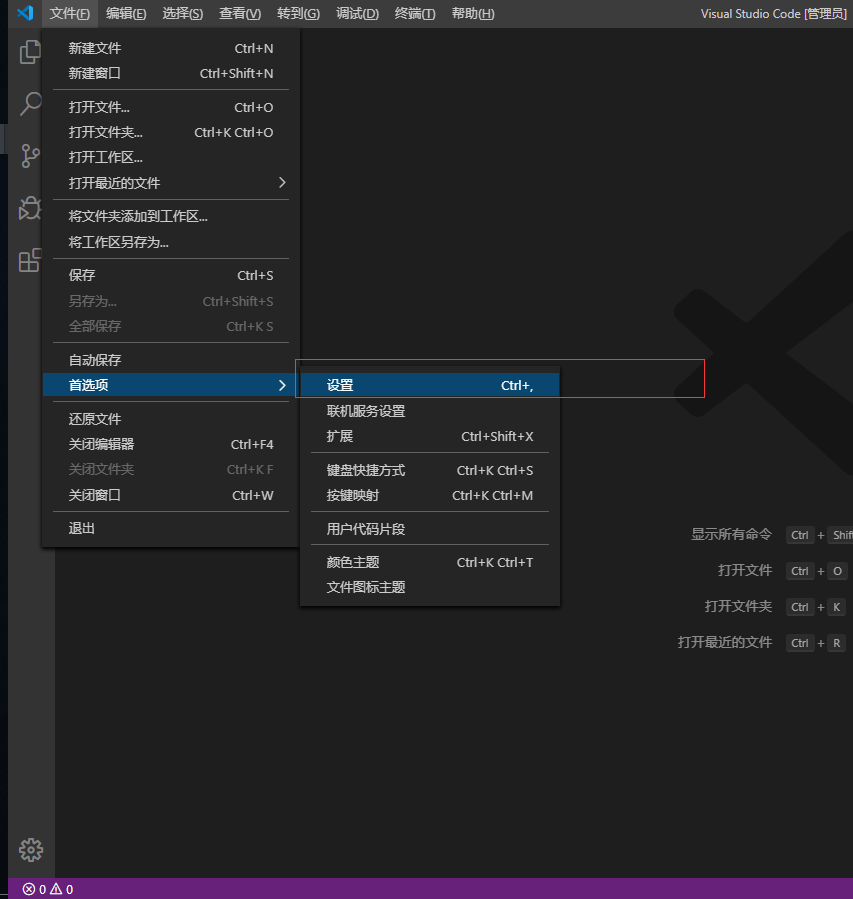This screenshot has height=899, width=853.
Task: Choose 关闭编辑器 menu entry
Action: (x=171, y=444)
